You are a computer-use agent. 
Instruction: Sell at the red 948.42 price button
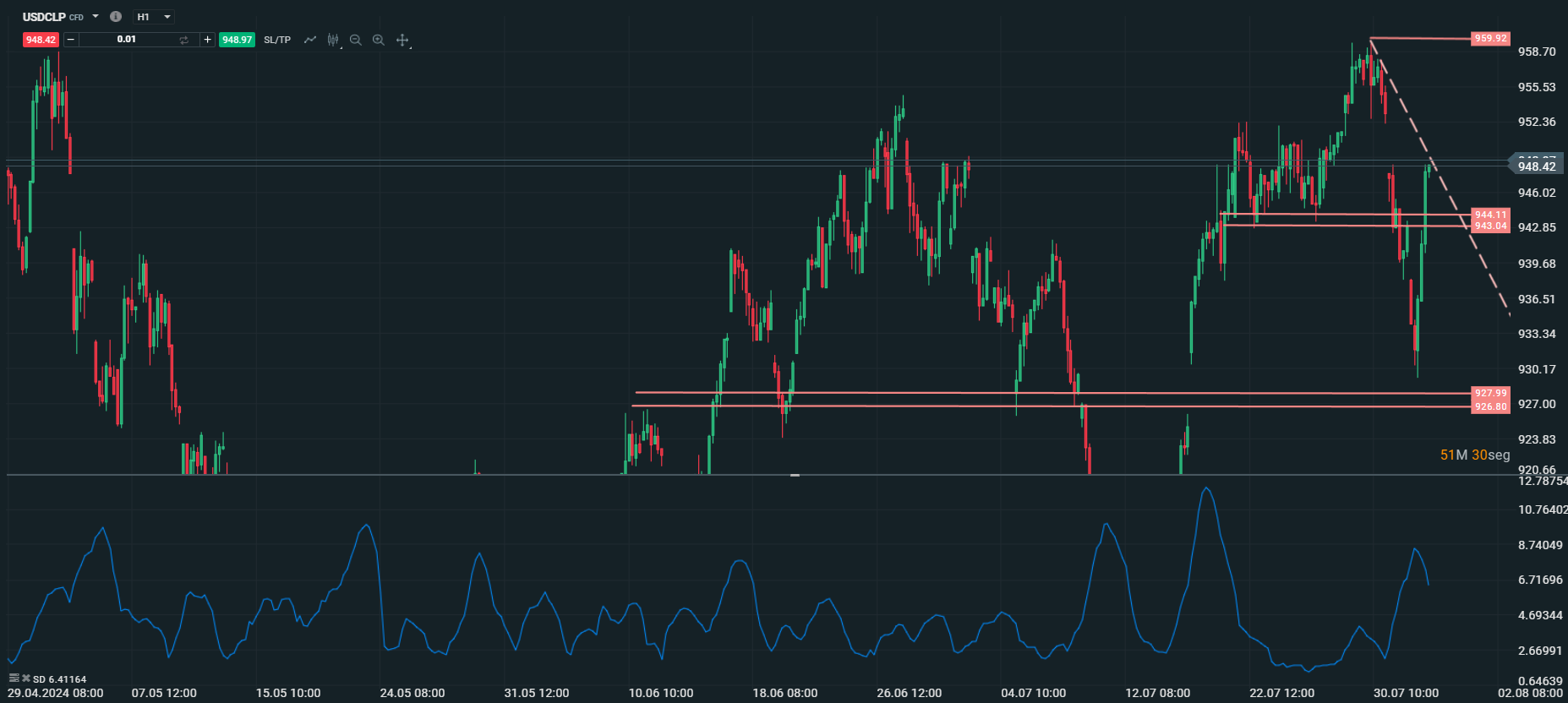41,40
